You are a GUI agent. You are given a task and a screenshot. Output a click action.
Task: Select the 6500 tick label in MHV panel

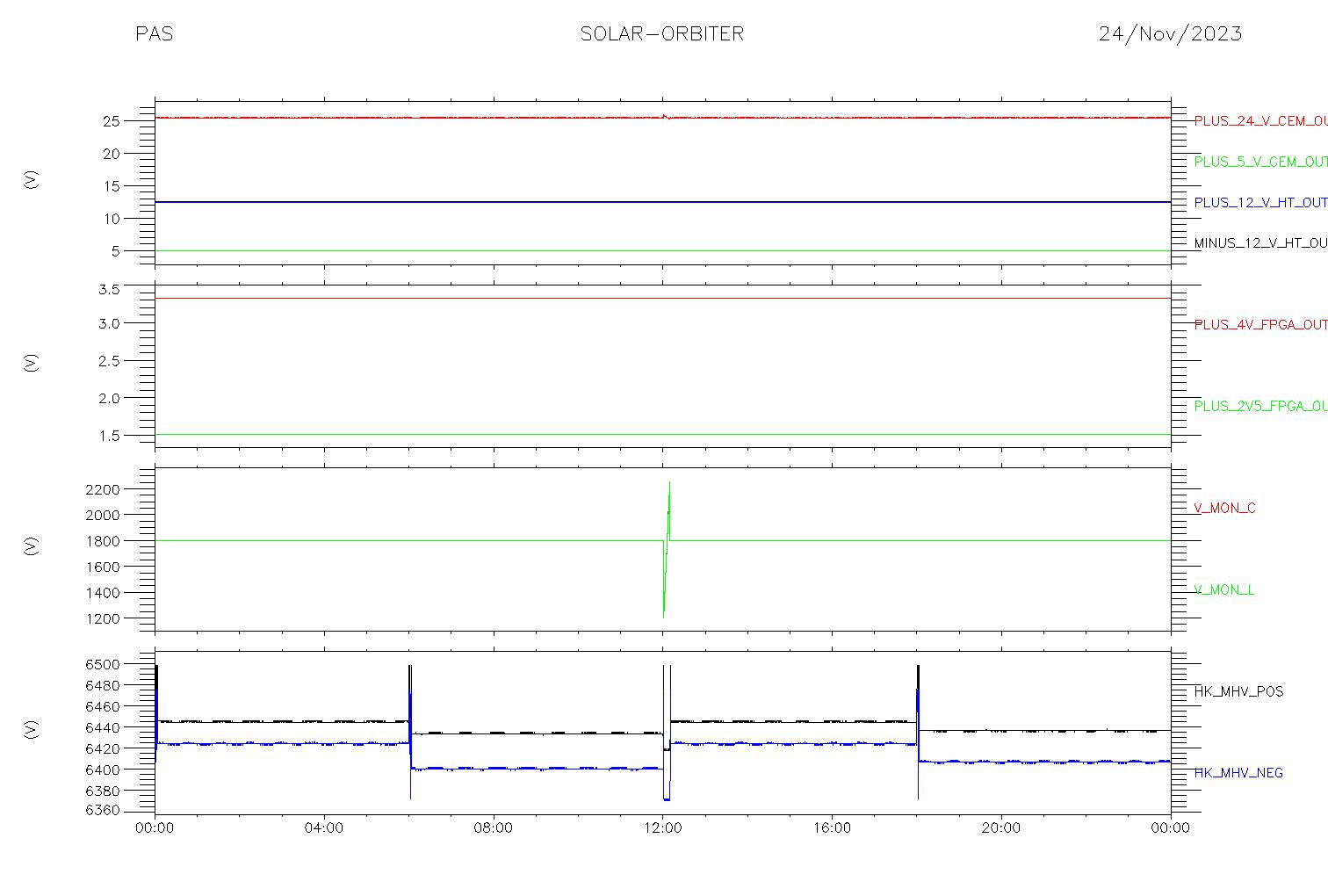click(103, 664)
